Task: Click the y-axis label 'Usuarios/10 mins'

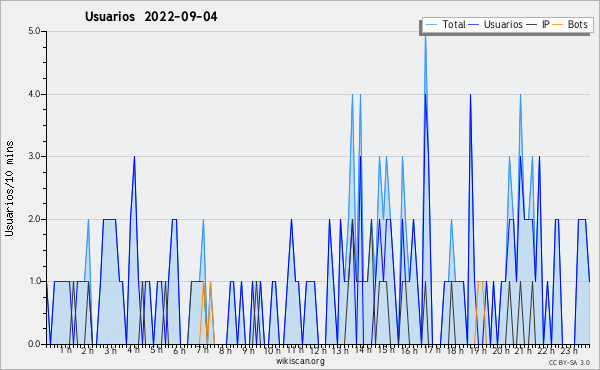Action: click(x=9, y=188)
